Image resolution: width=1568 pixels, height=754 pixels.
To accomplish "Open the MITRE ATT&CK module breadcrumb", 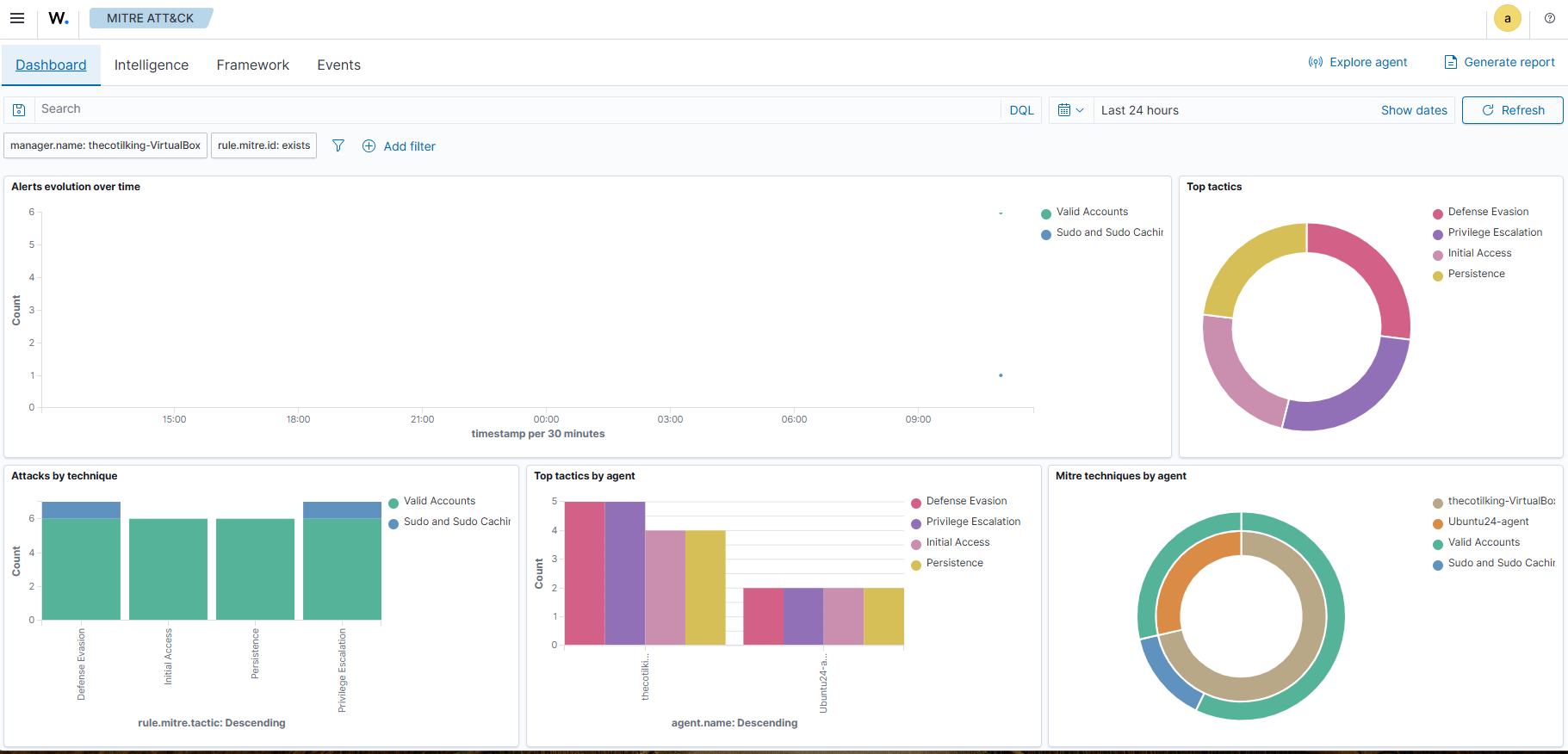I will click(x=150, y=18).
